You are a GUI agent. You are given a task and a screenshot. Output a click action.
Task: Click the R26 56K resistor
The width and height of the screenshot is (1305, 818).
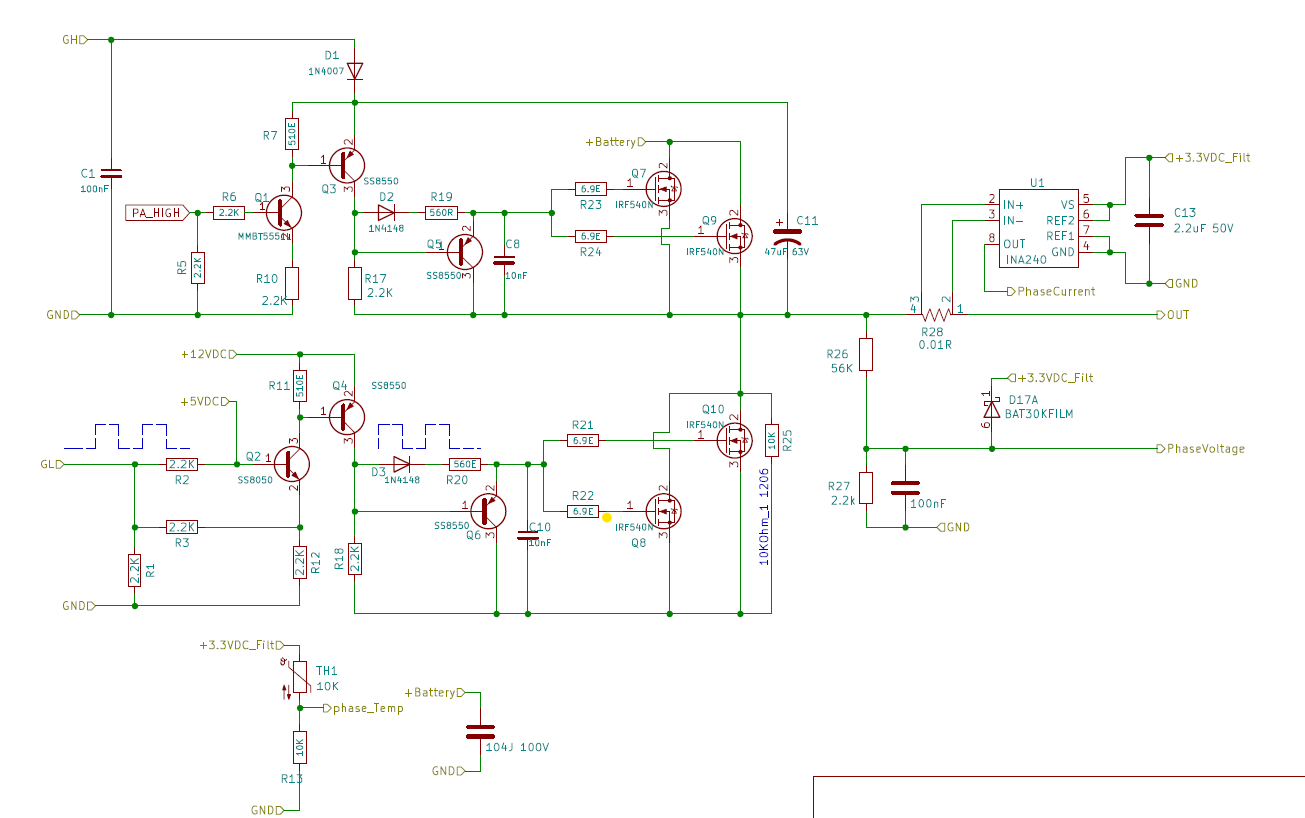coord(866,354)
